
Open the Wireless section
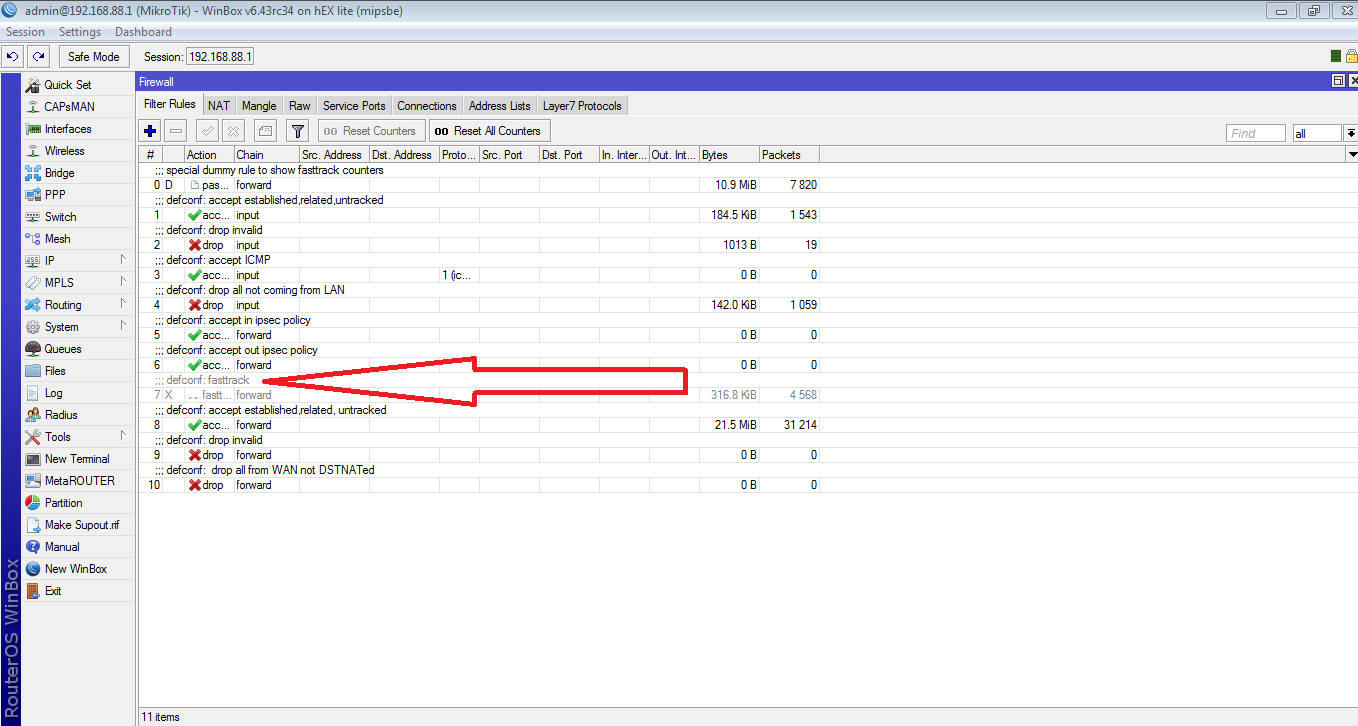pos(65,151)
